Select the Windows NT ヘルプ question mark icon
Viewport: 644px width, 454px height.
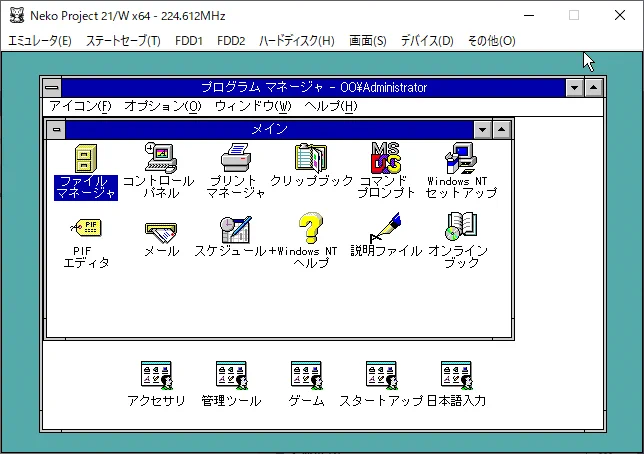tap(311, 228)
